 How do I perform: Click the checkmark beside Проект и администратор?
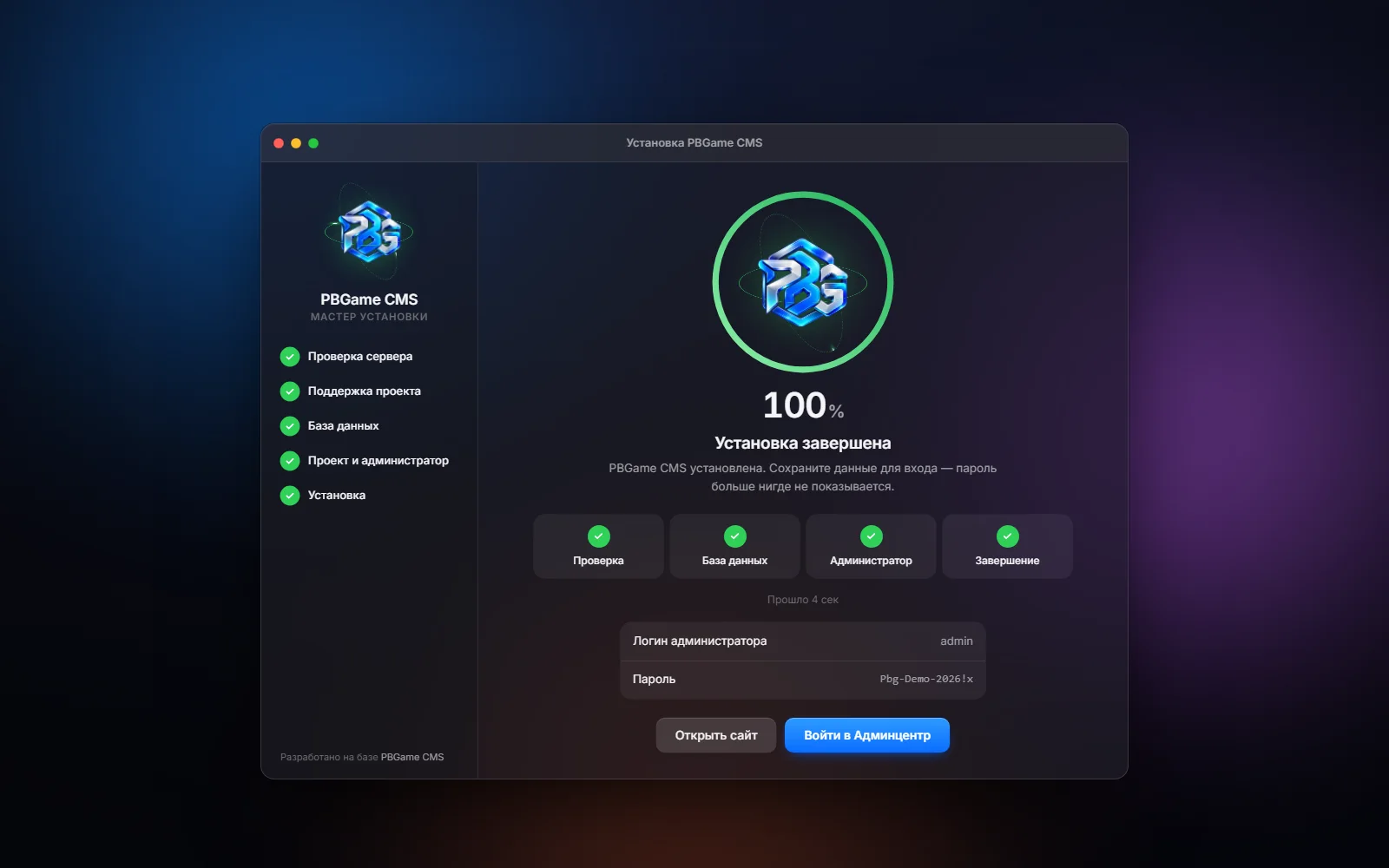point(290,461)
